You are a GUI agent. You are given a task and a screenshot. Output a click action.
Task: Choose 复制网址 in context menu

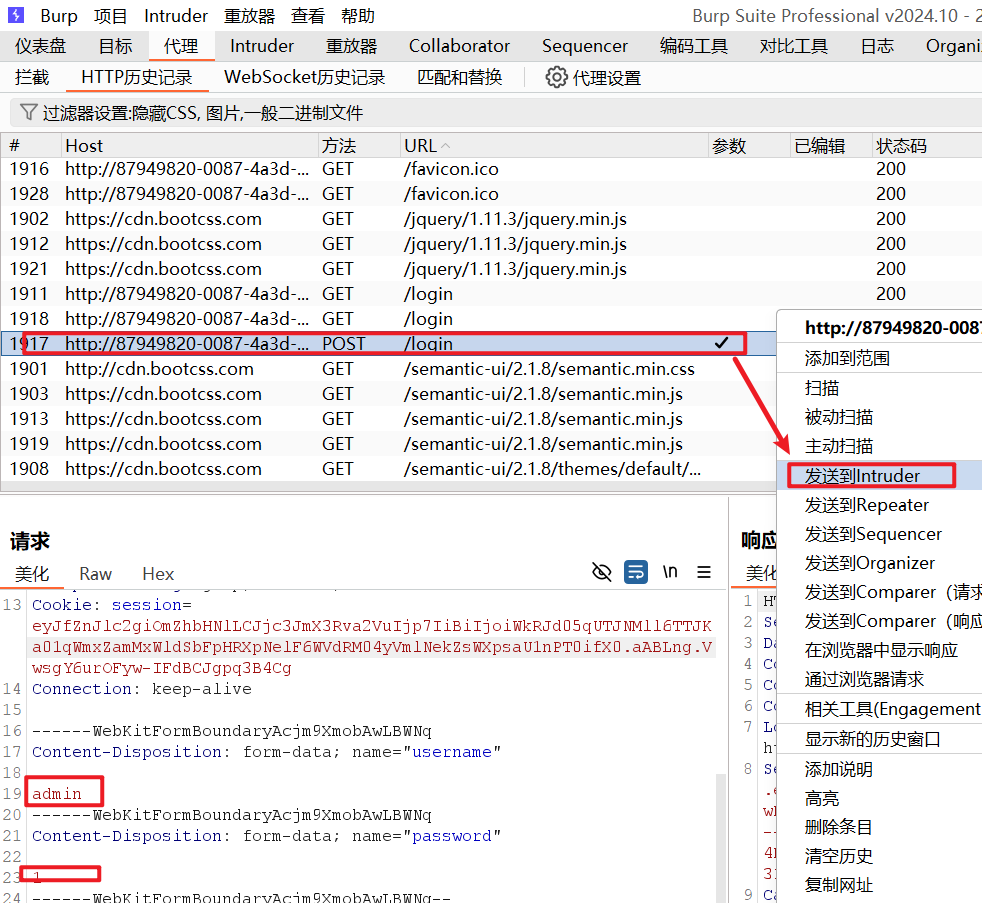[879, 885]
